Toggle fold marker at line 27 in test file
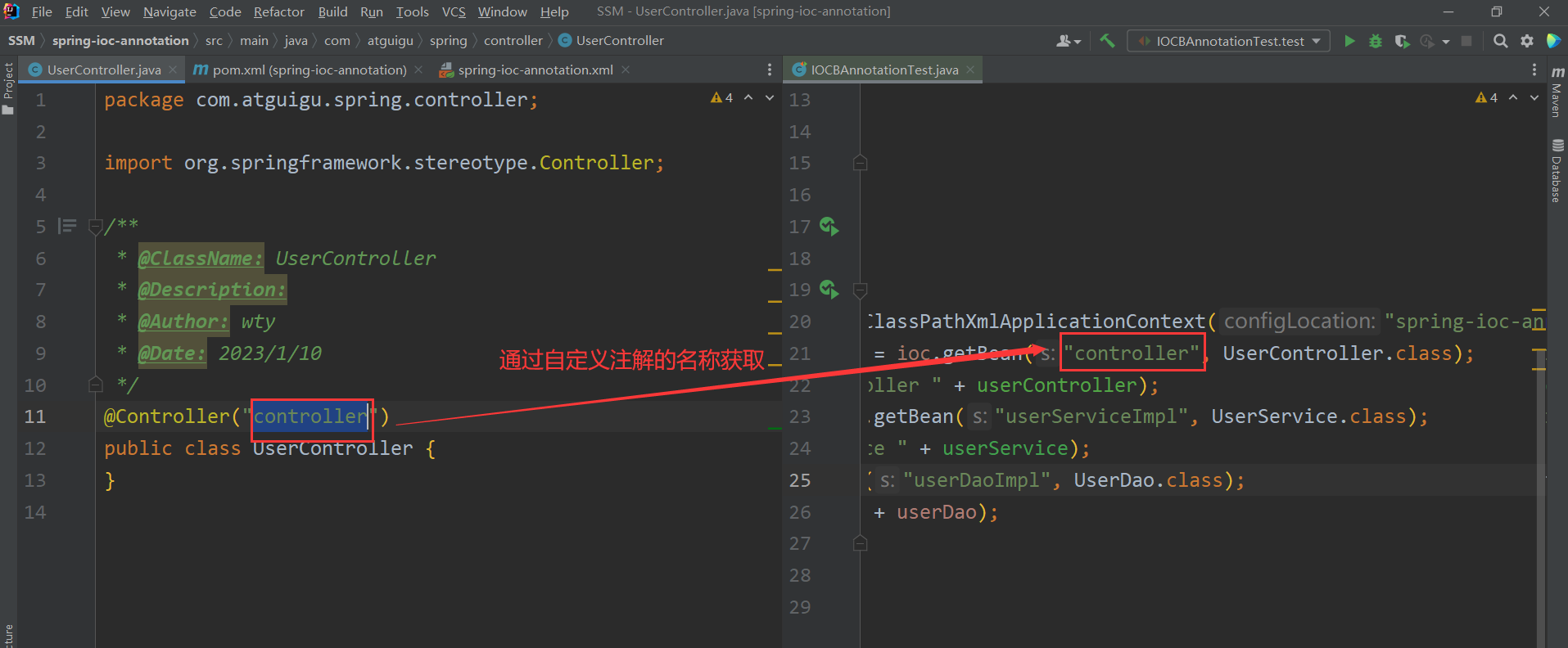Viewport: 1568px width, 648px height. pyautogui.click(x=860, y=542)
